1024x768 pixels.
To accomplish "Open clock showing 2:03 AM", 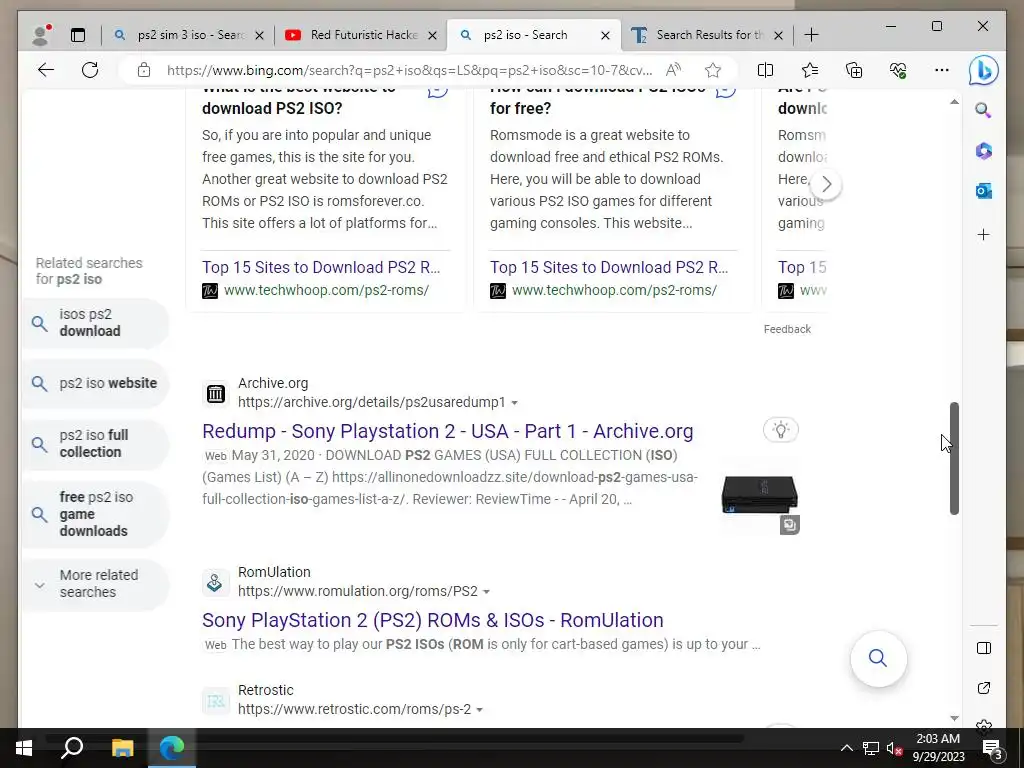I will [938, 748].
